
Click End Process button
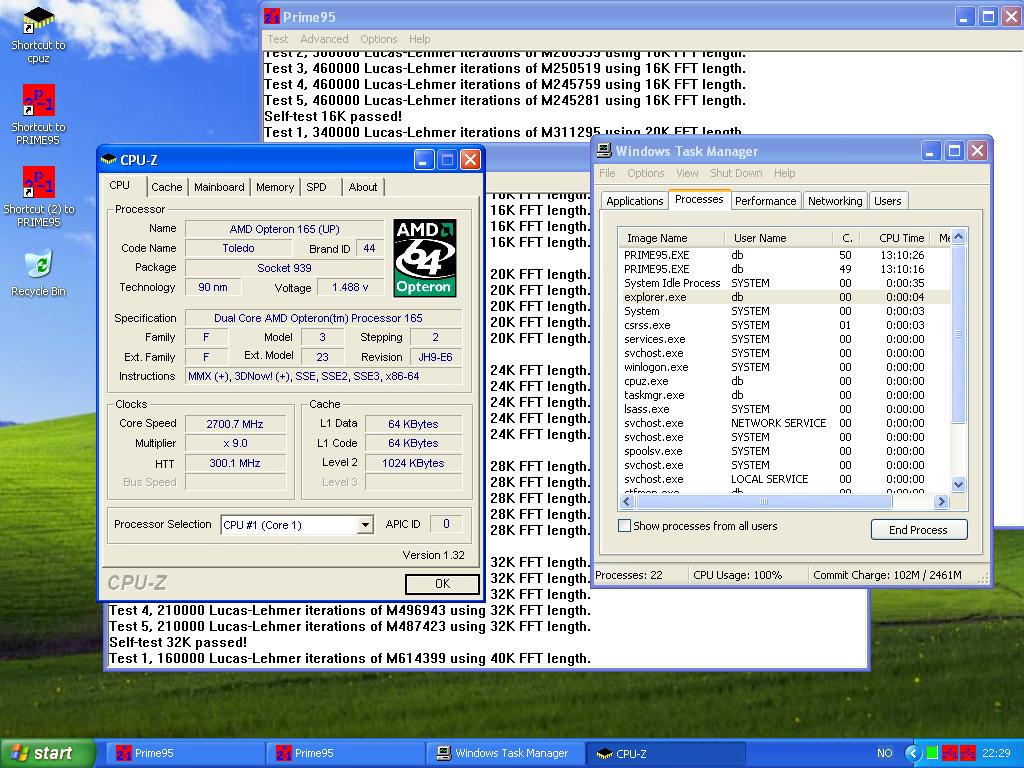pyautogui.click(x=918, y=530)
